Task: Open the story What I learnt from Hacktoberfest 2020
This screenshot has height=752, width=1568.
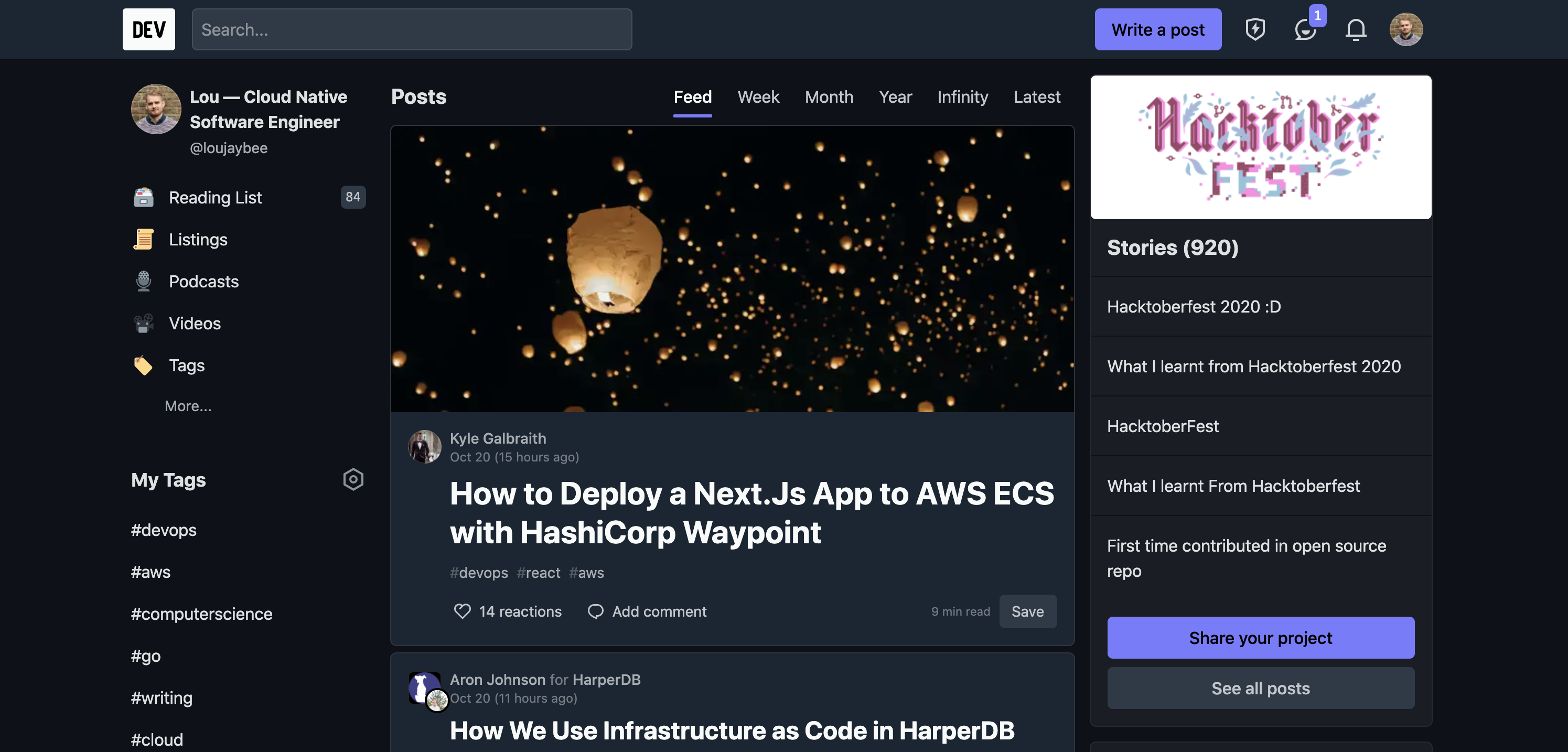Action: pyautogui.click(x=1254, y=366)
